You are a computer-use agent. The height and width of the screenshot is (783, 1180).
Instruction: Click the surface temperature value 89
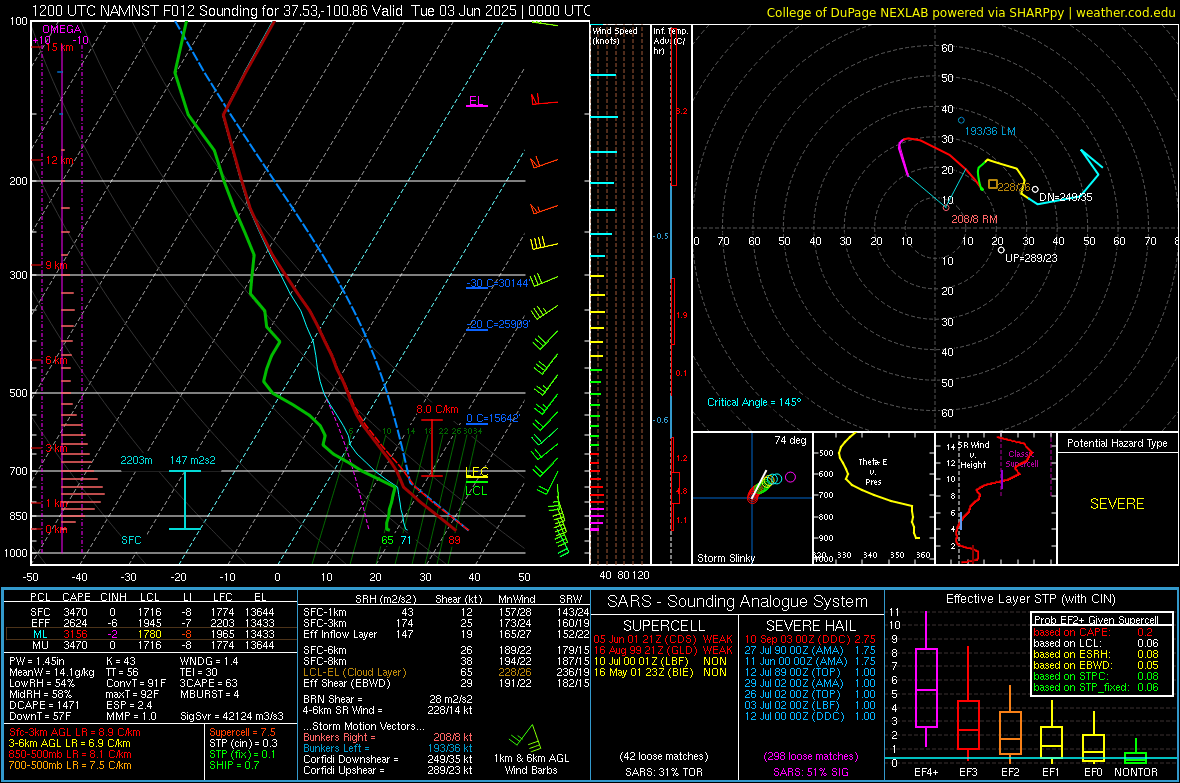(454, 540)
